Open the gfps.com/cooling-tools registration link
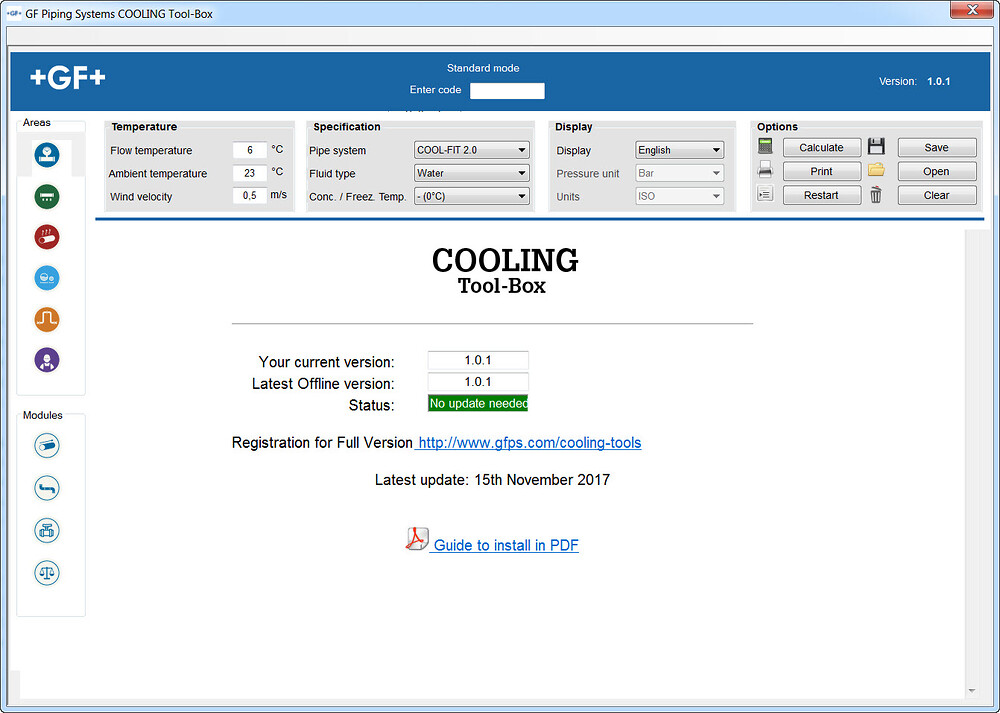The image size is (1000, 713). click(529, 443)
